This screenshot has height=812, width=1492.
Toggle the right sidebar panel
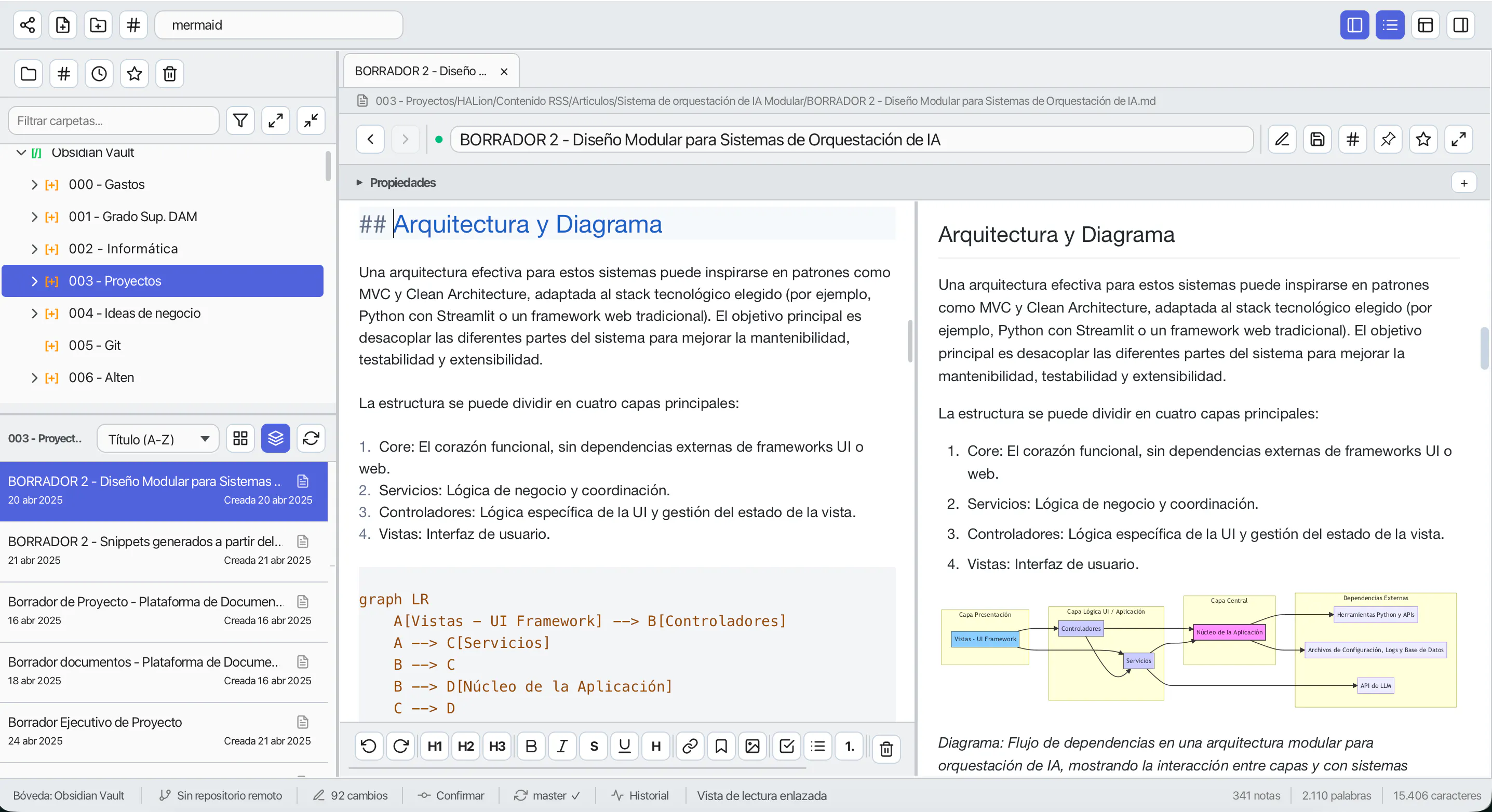tap(1461, 25)
